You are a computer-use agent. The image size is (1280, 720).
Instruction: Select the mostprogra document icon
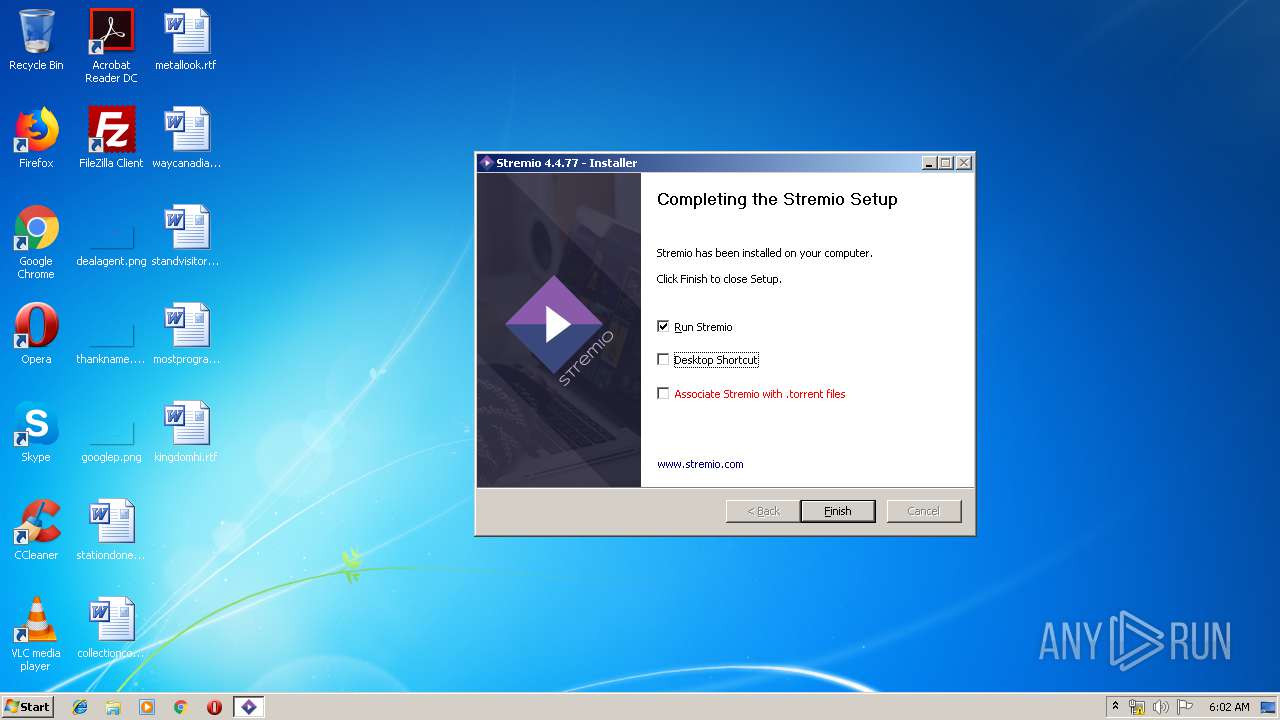point(186,334)
